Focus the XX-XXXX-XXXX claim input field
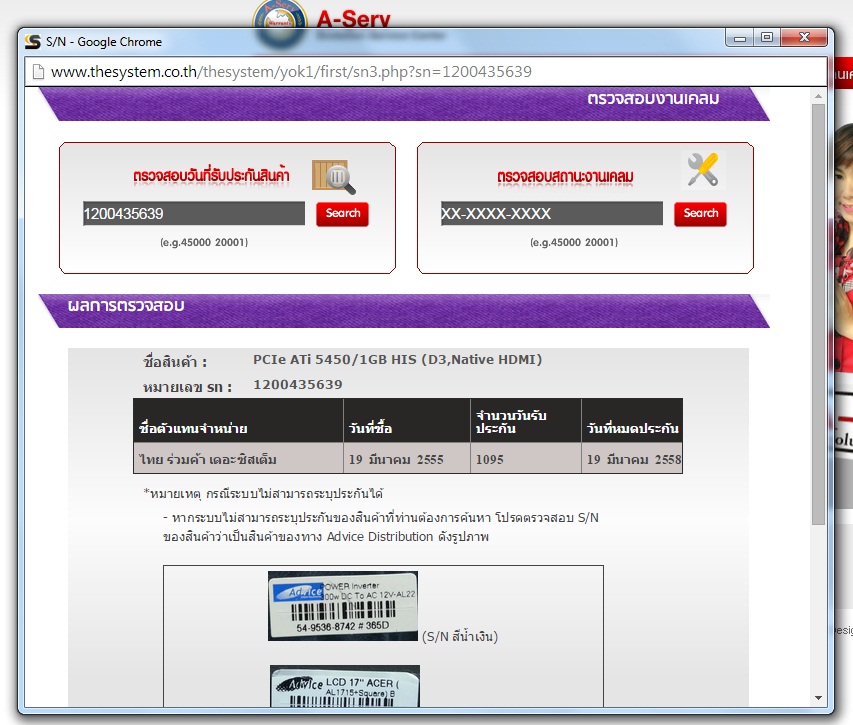 tap(552, 213)
